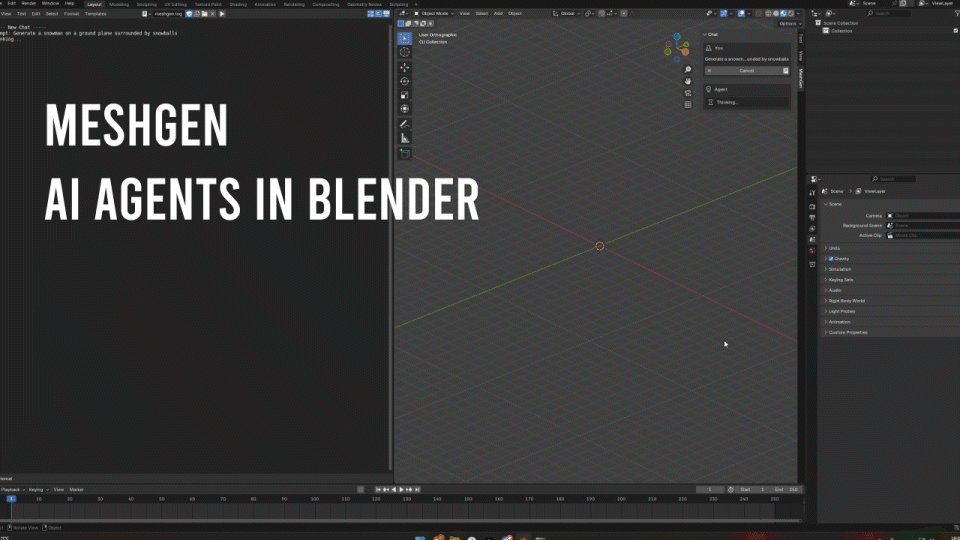Select the Cursor tool in viewport toolbar
Viewport: 960px width, 540px height.
pyautogui.click(x=405, y=52)
